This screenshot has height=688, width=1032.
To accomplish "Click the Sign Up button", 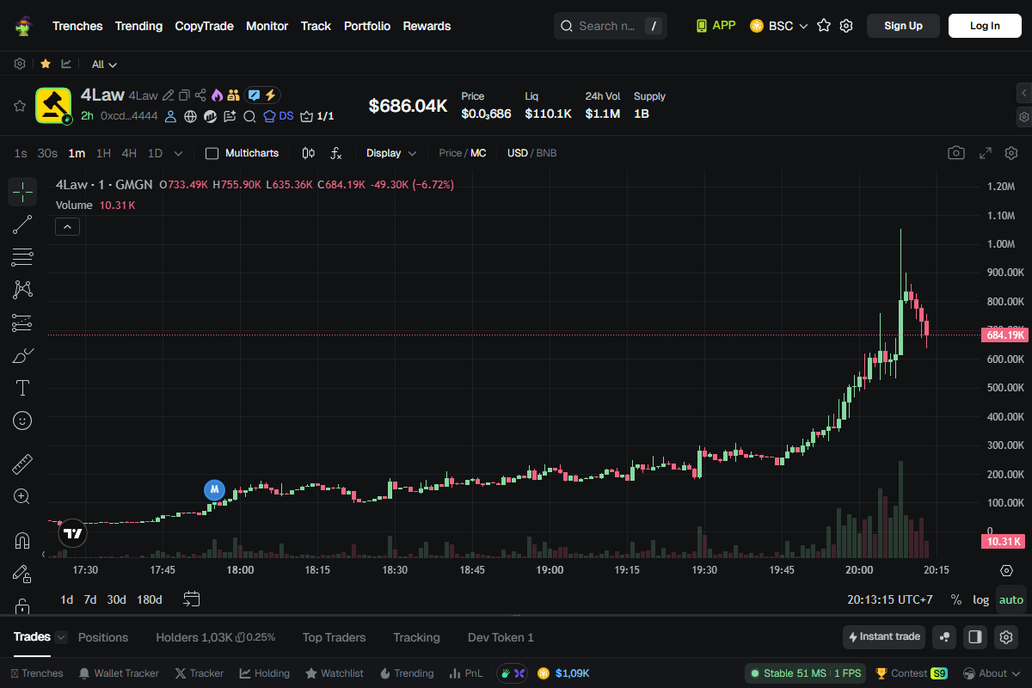I will [x=903, y=26].
